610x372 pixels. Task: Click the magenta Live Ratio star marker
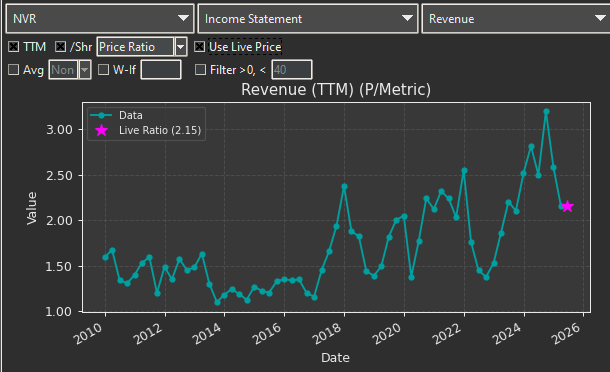pyautogui.click(x=568, y=206)
